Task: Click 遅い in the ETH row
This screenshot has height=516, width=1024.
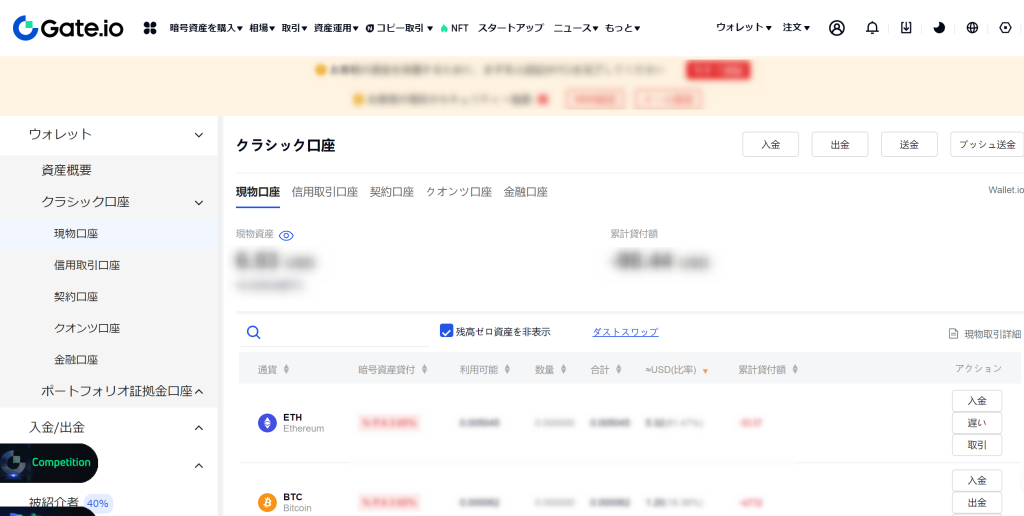Action: point(977,423)
